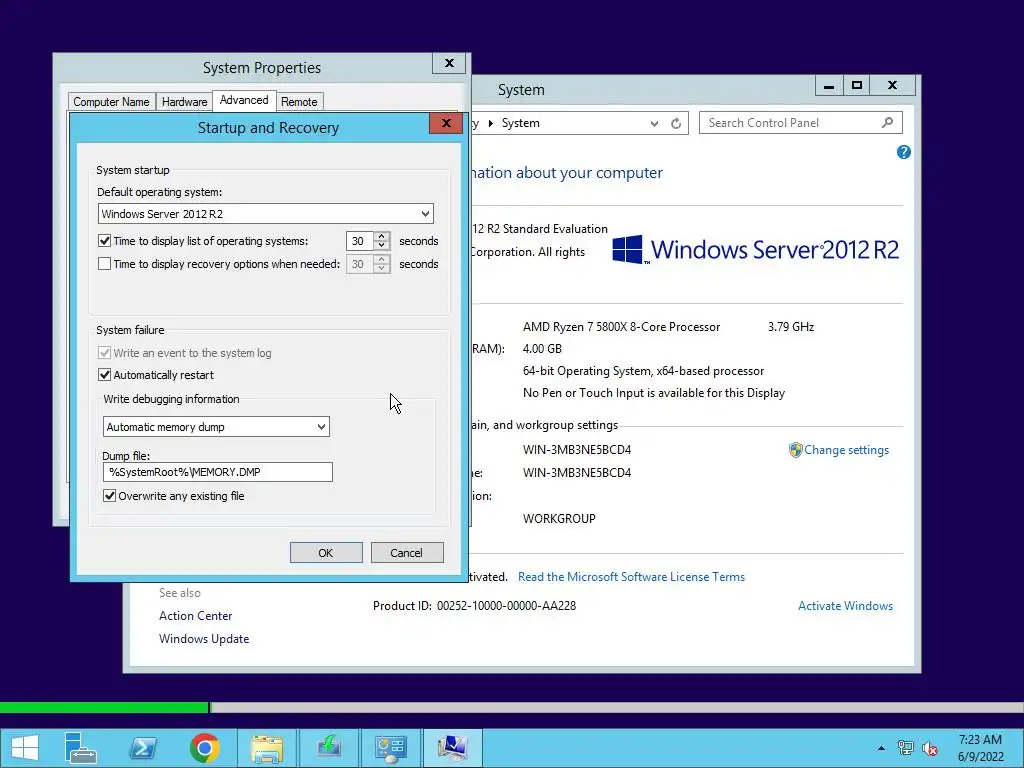Minimize the System window
Image resolution: width=1024 pixels, height=768 pixels.
829,86
